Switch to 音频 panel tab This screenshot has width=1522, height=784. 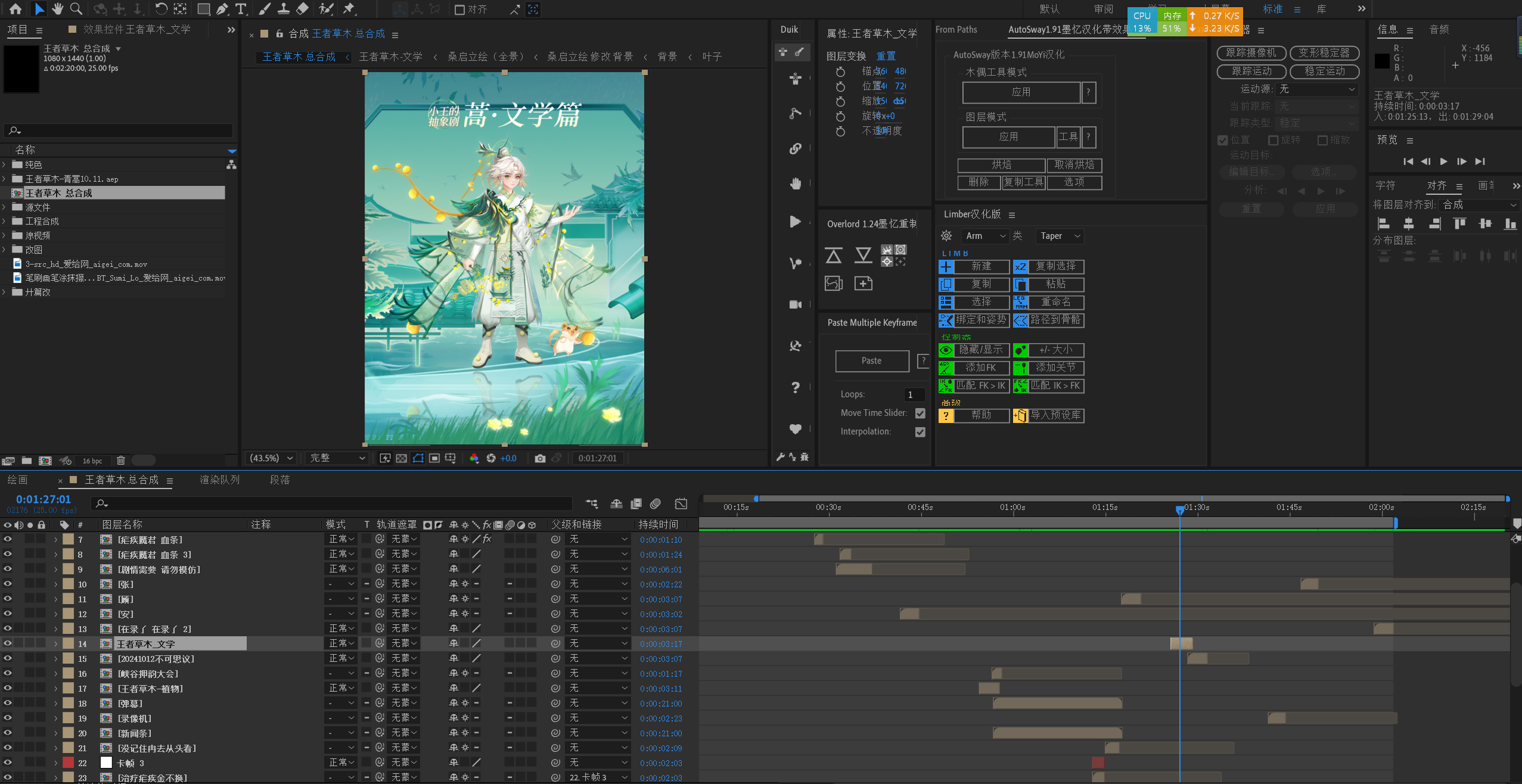pyautogui.click(x=1439, y=30)
